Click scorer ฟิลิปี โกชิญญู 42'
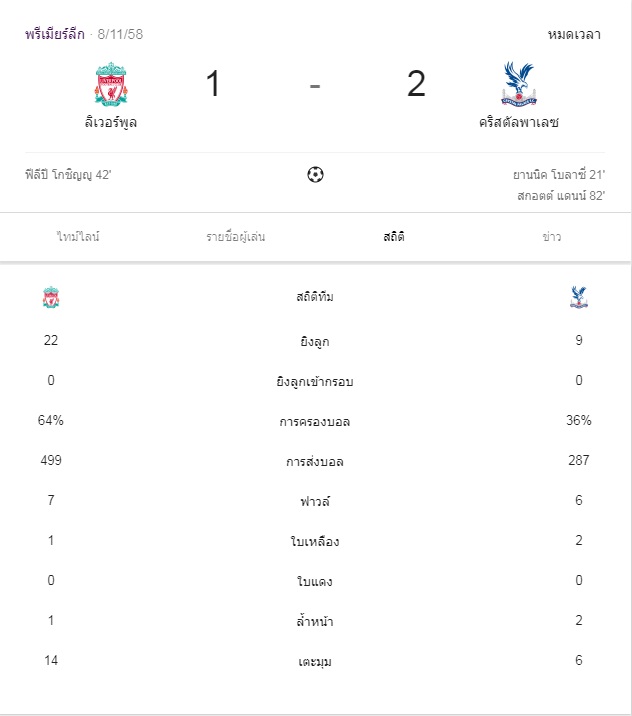The image size is (632, 716). 68,175
